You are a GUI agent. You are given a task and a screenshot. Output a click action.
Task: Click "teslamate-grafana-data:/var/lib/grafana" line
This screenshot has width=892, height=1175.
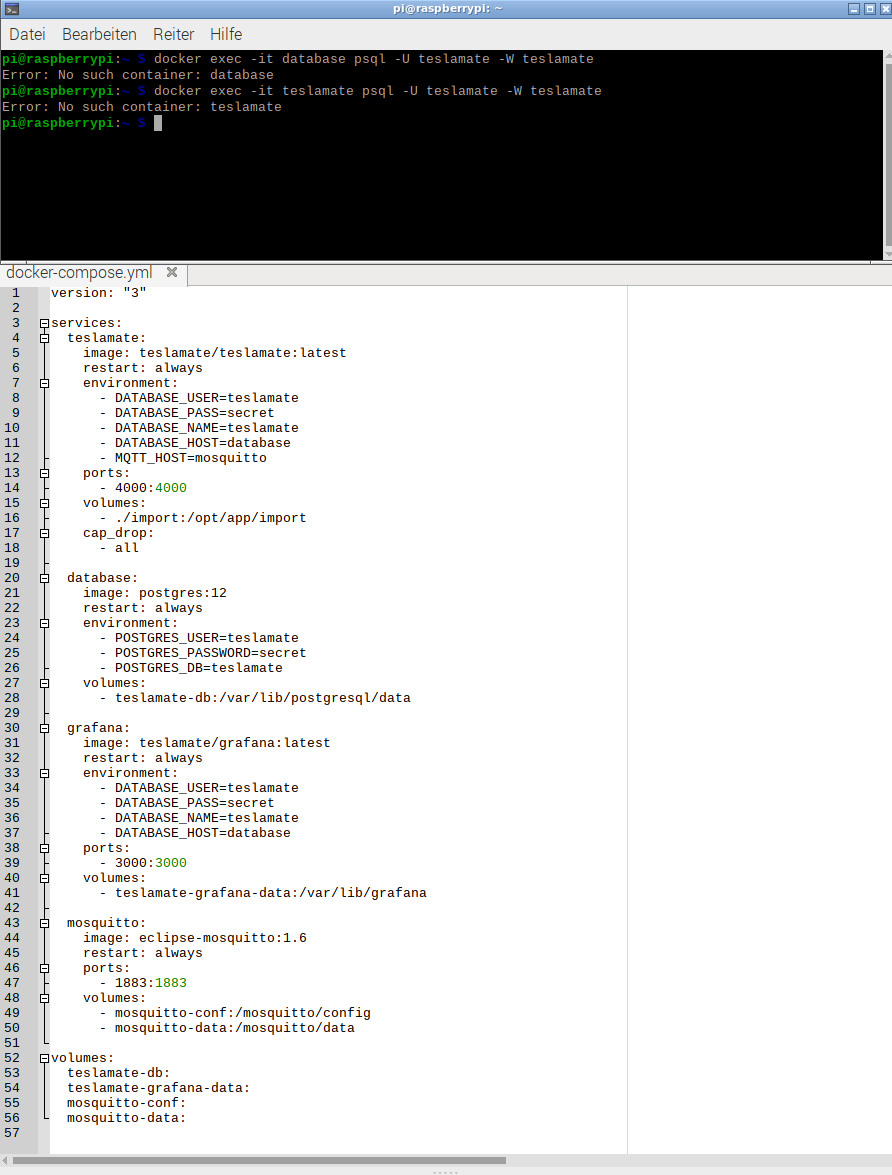[271, 892]
